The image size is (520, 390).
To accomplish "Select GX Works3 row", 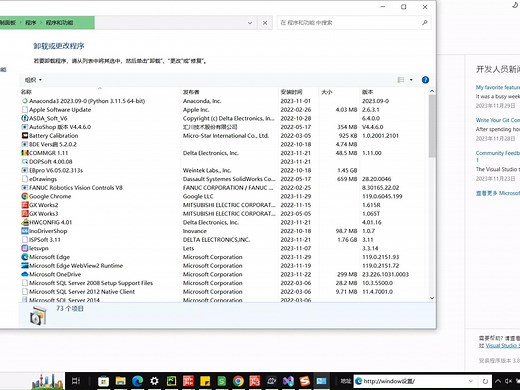I will click(224, 213).
